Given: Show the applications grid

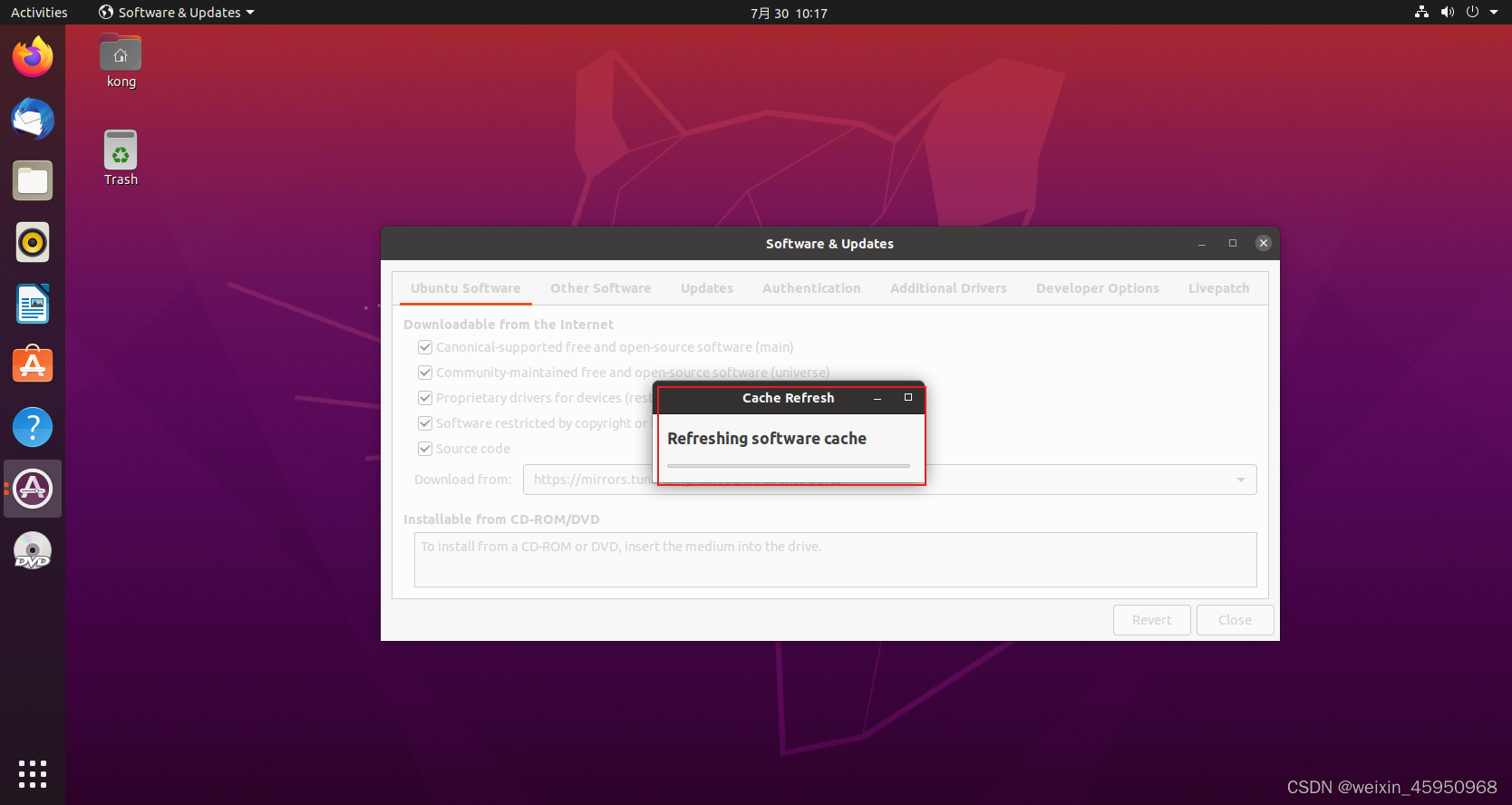Looking at the screenshot, I should 33,773.
